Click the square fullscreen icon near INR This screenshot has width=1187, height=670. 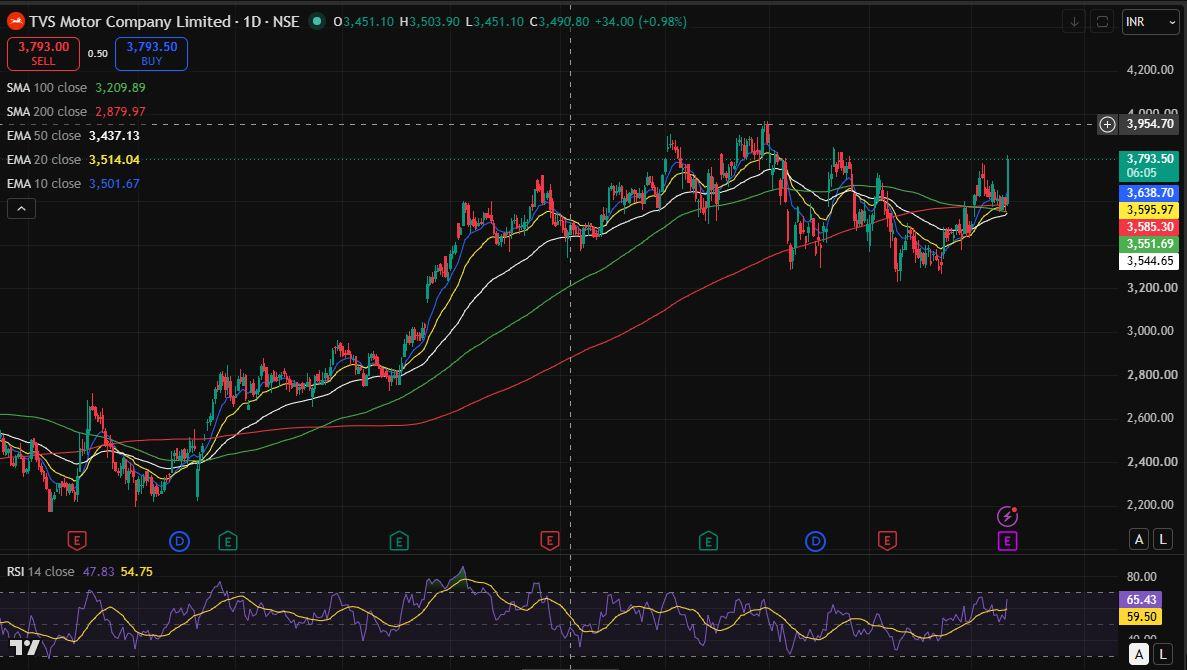pyautogui.click(x=1102, y=22)
